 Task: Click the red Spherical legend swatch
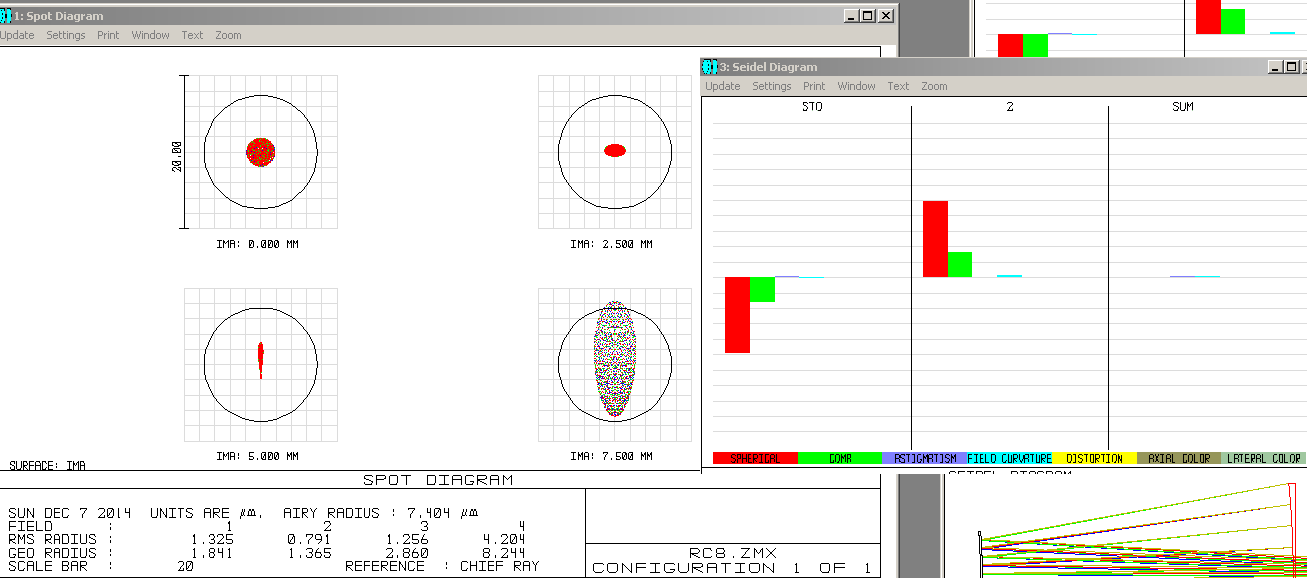click(755, 458)
